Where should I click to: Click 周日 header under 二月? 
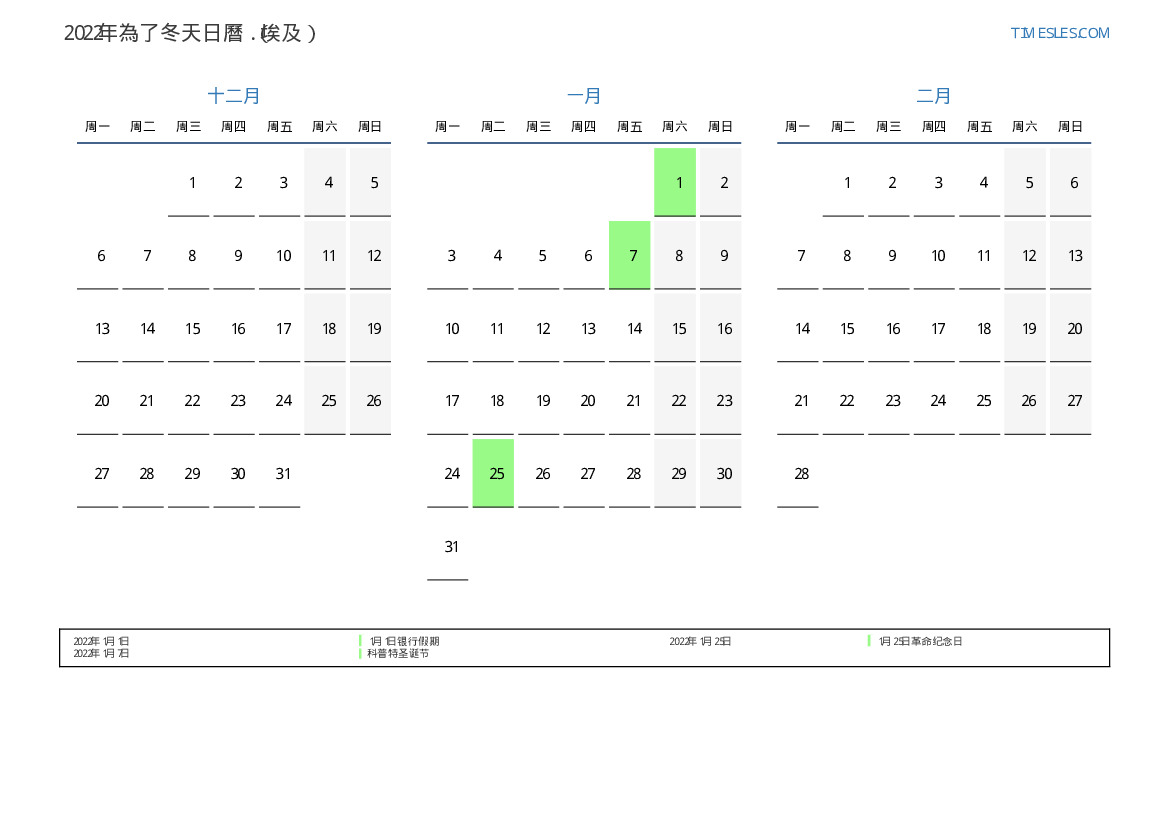(1070, 127)
